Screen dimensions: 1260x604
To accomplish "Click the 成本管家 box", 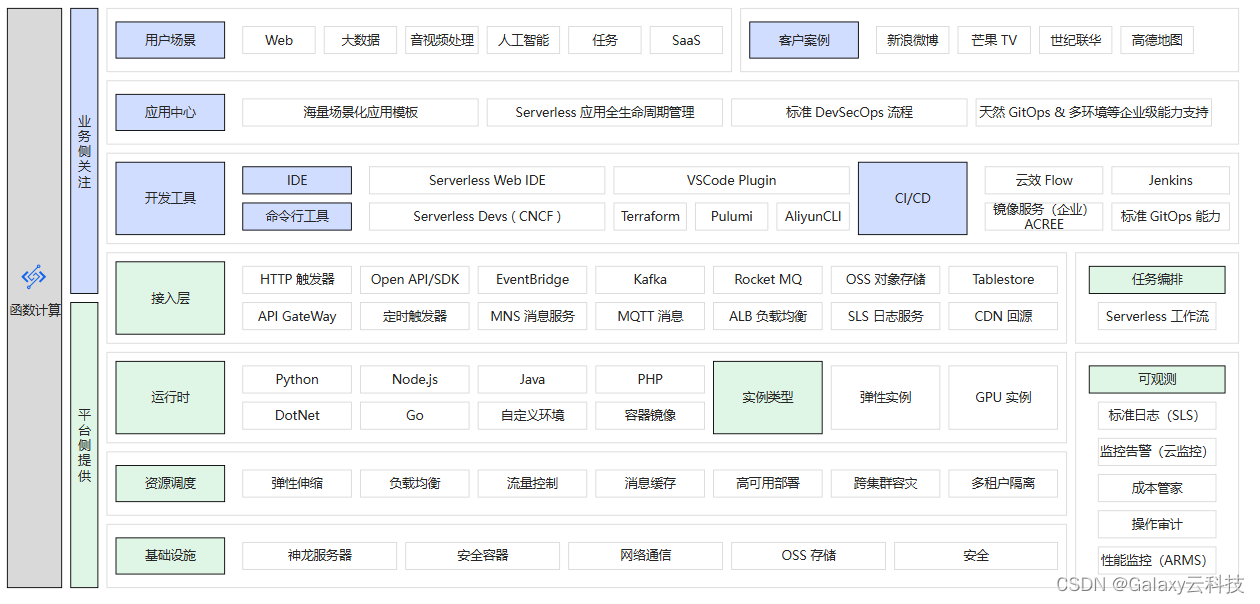I will tap(1157, 488).
